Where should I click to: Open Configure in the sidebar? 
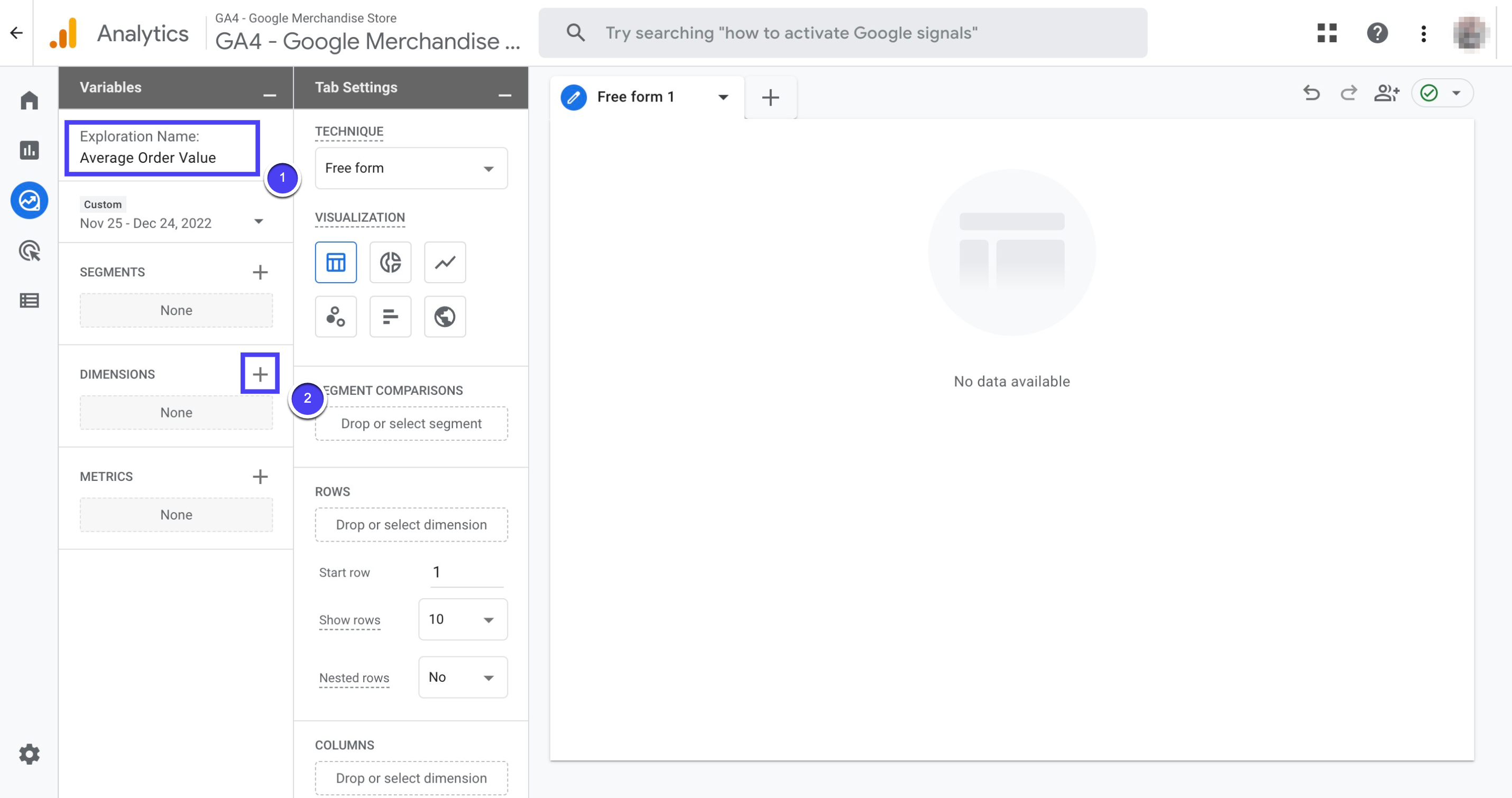click(x=29, y=300)
